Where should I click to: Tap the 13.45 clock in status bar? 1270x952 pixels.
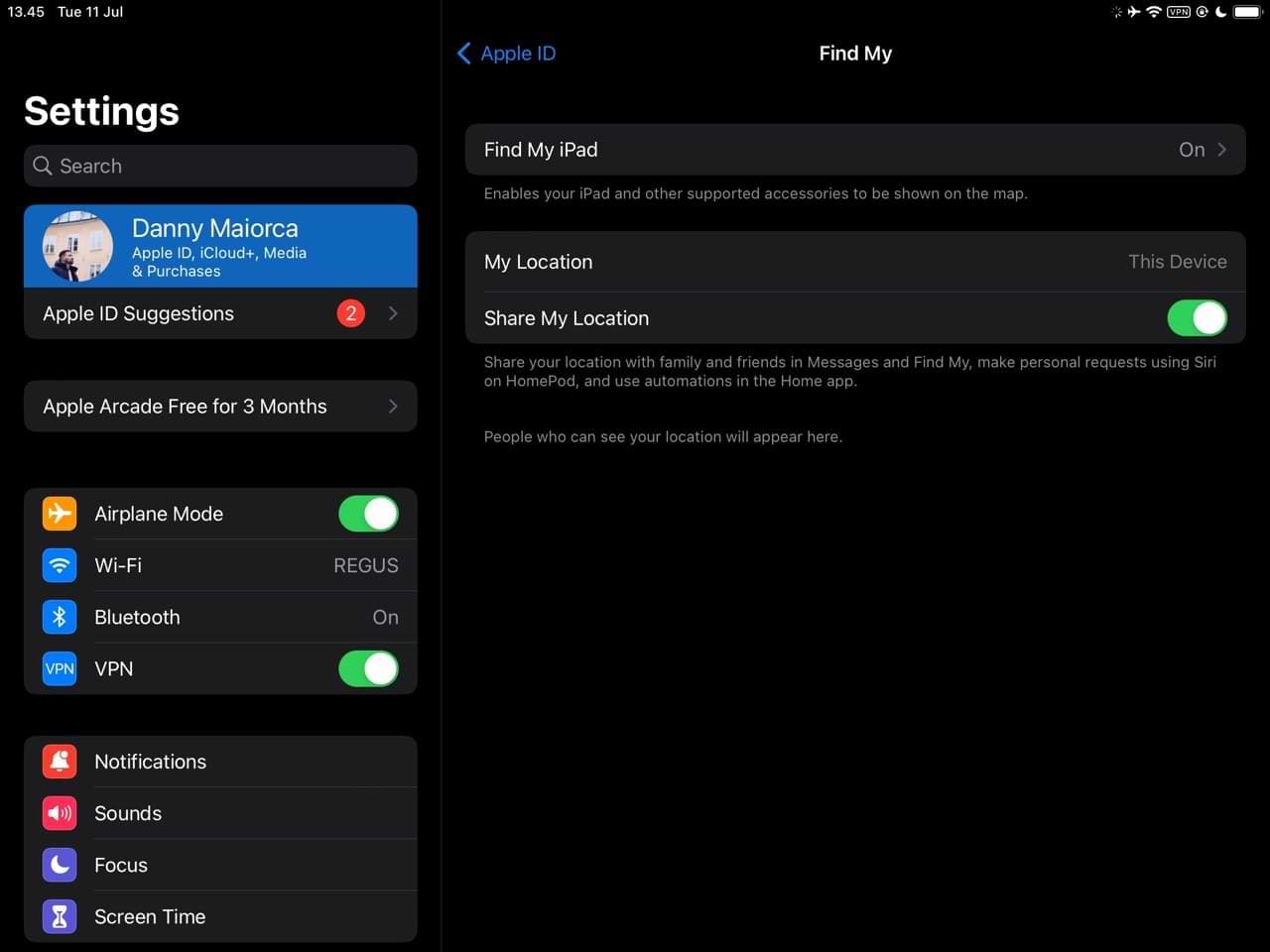26,12
